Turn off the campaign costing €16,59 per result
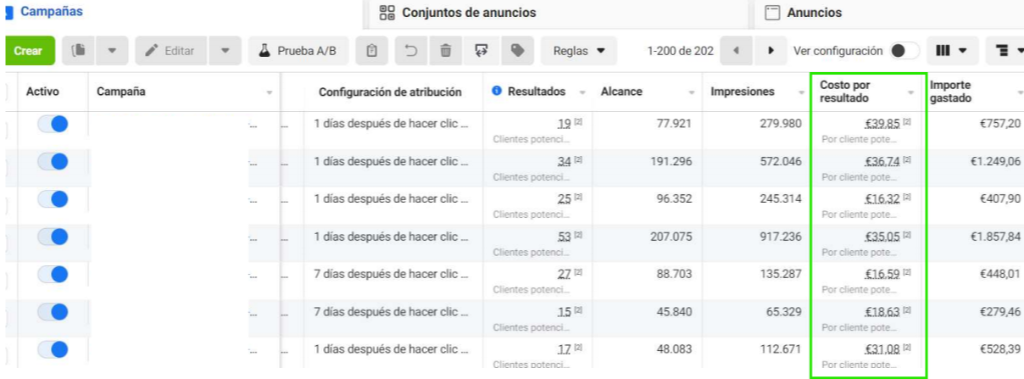This screenshot has height=379, width=1024. pos(53,274)
